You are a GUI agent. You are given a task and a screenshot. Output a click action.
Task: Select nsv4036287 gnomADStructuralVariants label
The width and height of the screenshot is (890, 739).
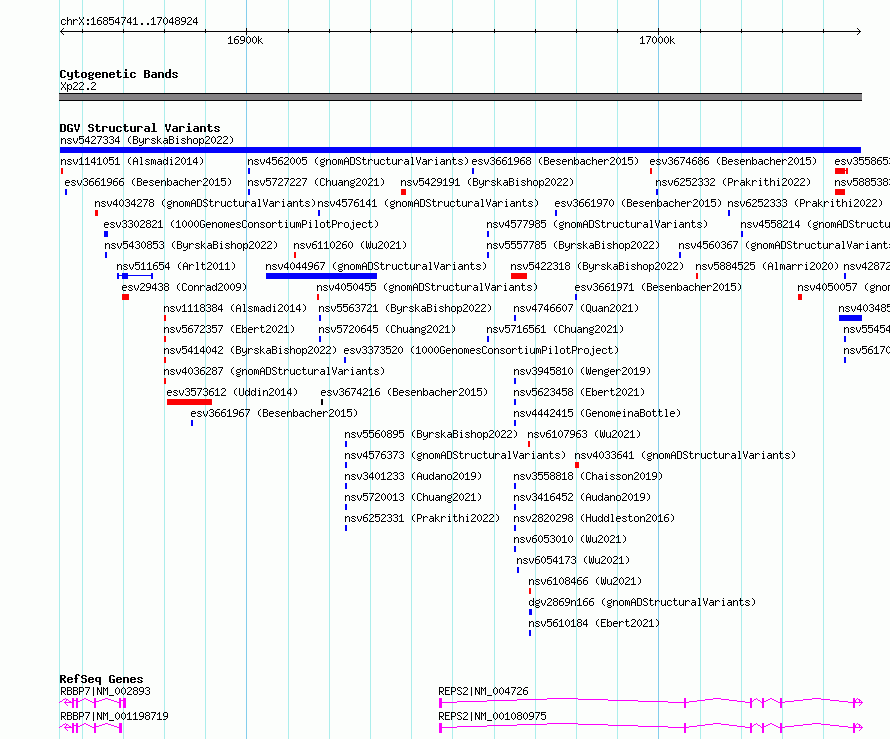point(274,371)
